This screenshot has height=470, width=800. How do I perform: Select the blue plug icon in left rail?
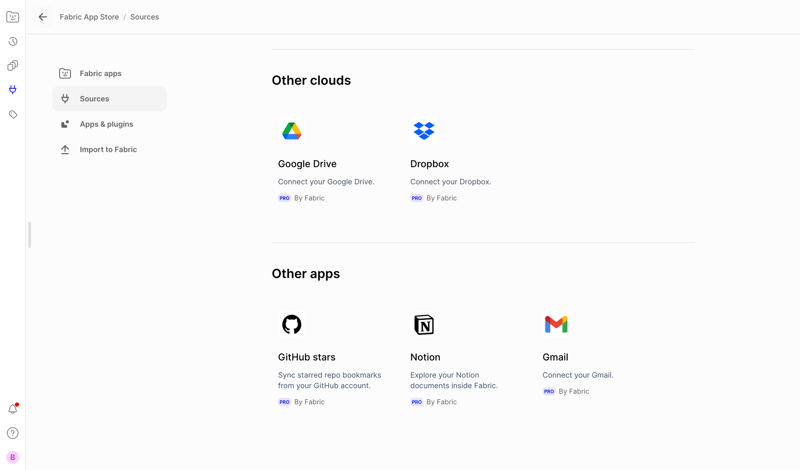(13, 90)
